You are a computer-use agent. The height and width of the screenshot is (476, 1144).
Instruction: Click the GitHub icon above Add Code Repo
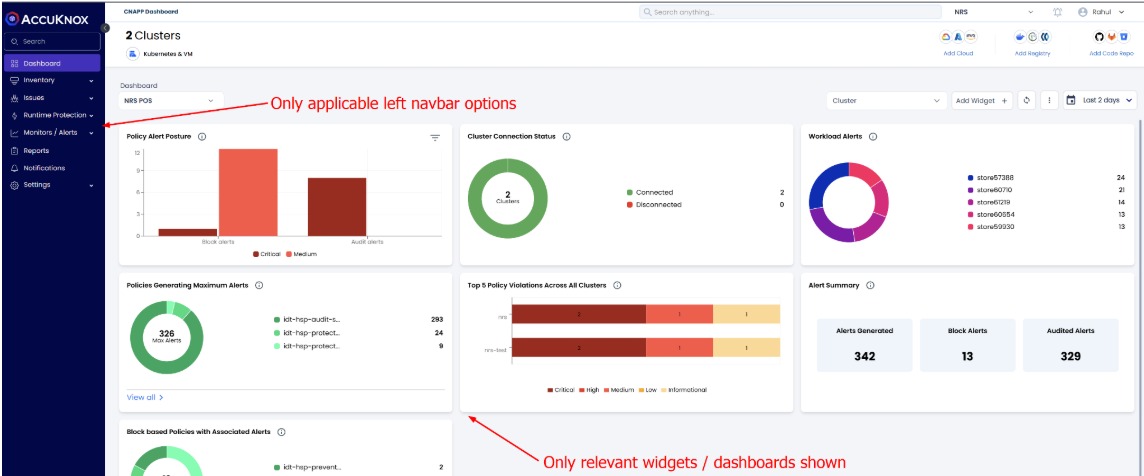[x=1097, y=37]
